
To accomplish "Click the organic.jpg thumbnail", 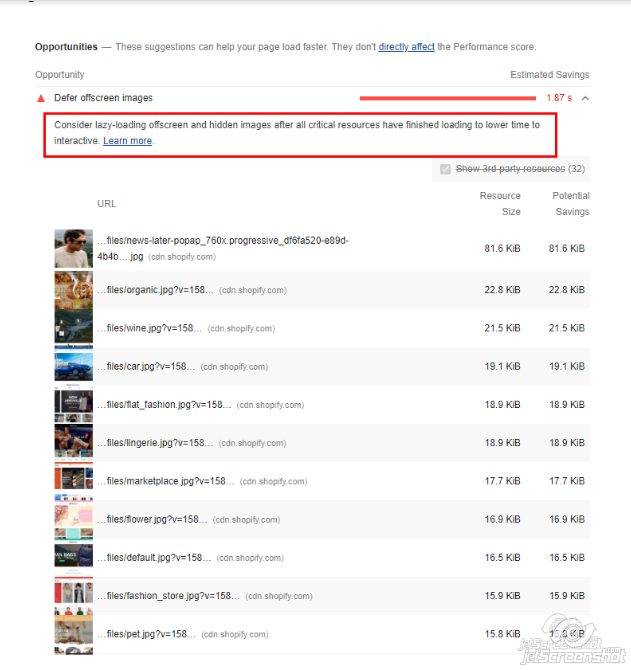I will tap(73, 290).
